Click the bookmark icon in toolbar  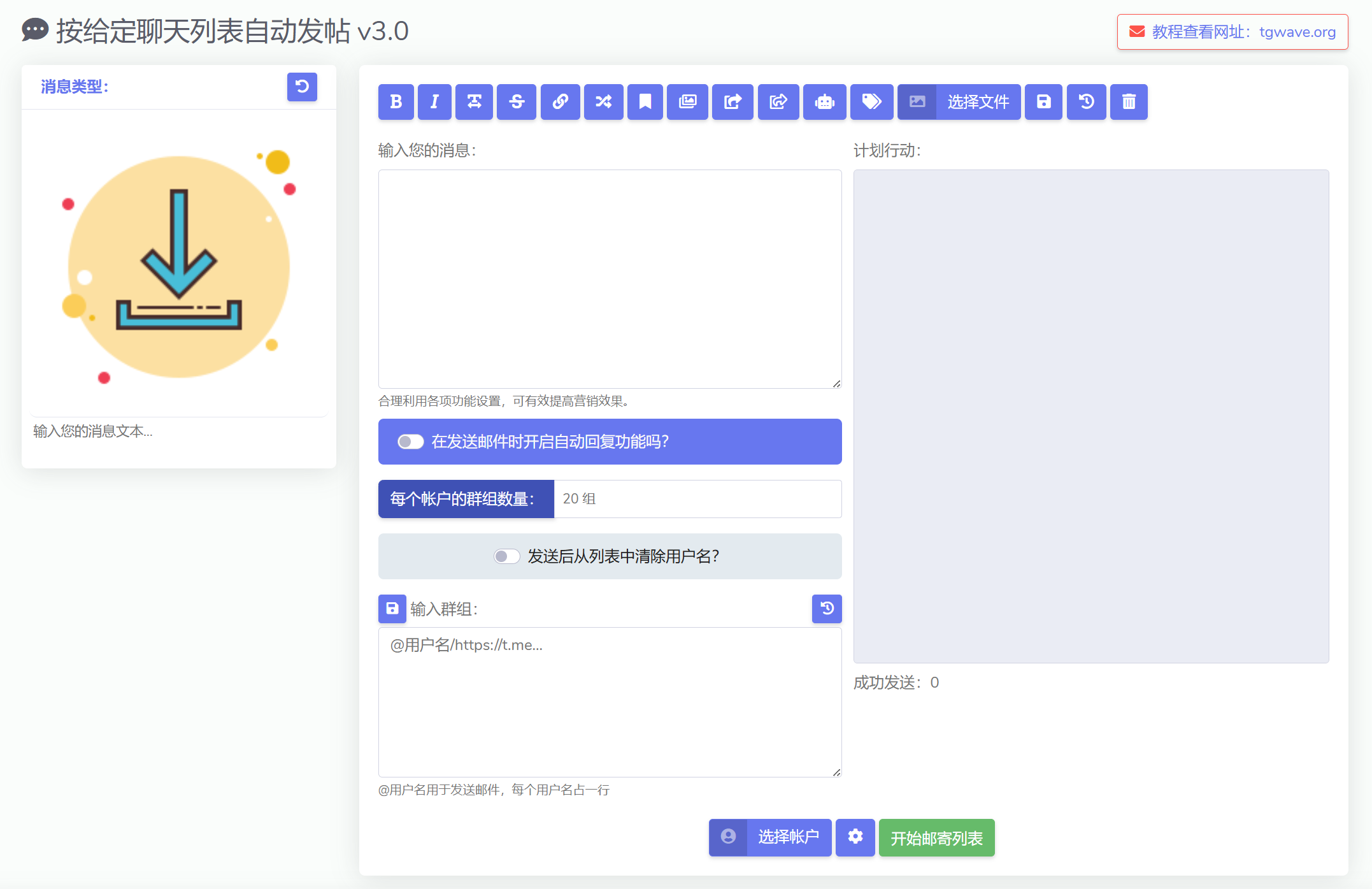(x=645, y=102)
